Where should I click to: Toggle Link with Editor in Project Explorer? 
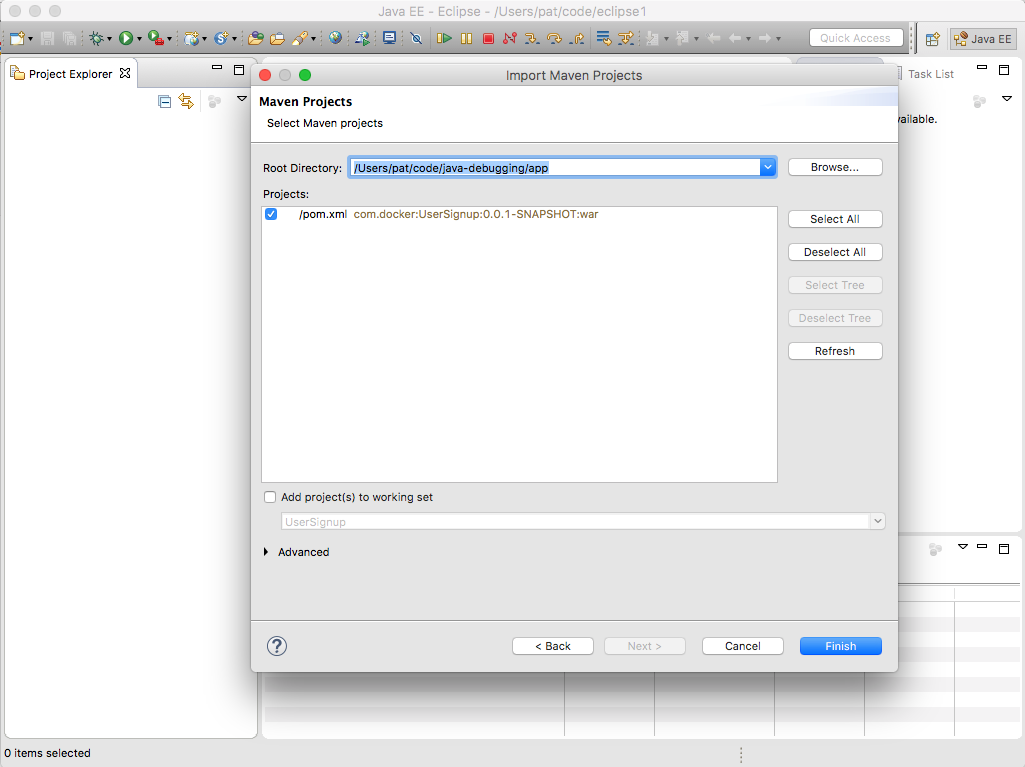pos(186,101)
